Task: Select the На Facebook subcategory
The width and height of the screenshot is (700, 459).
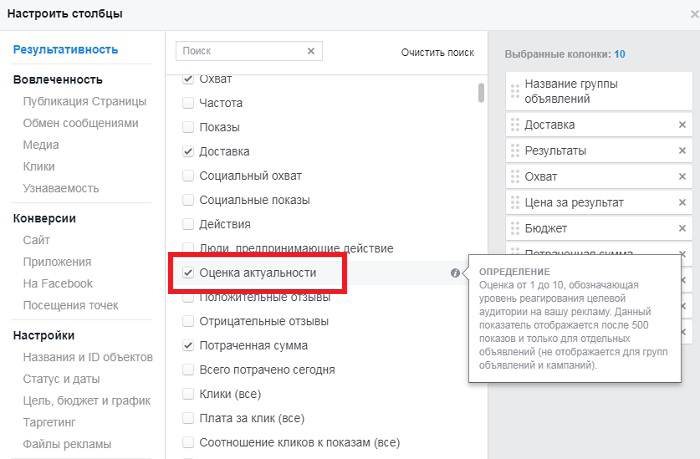Action: click(x=58, y=284)
